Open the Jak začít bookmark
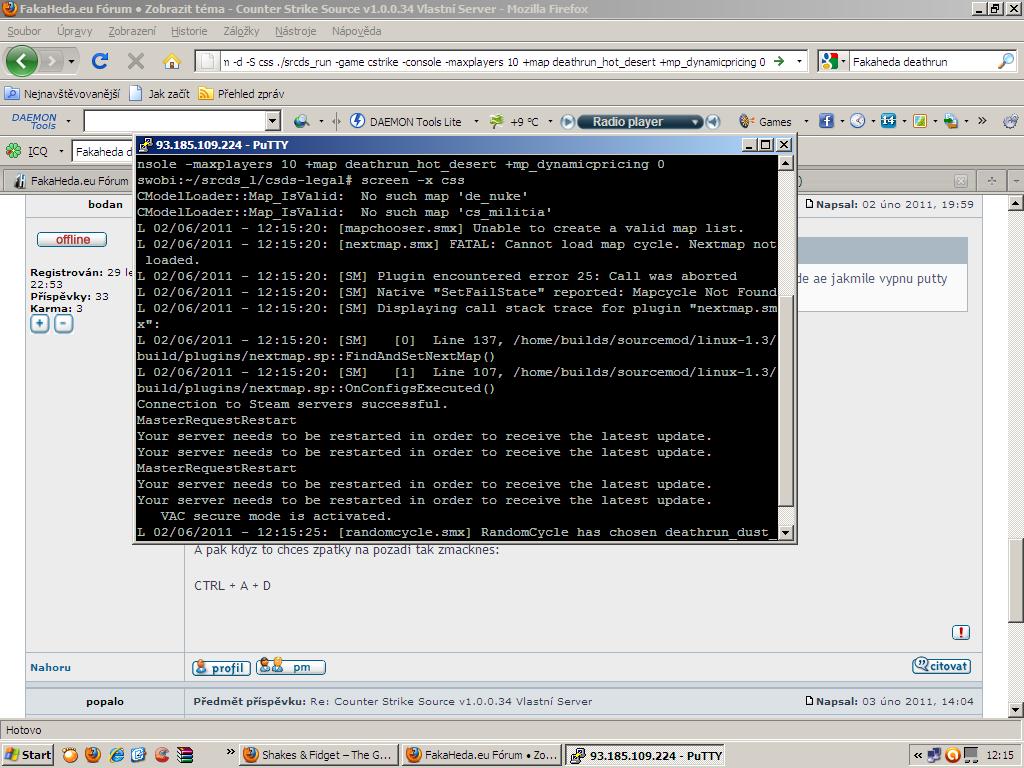 tap(160, 93)
